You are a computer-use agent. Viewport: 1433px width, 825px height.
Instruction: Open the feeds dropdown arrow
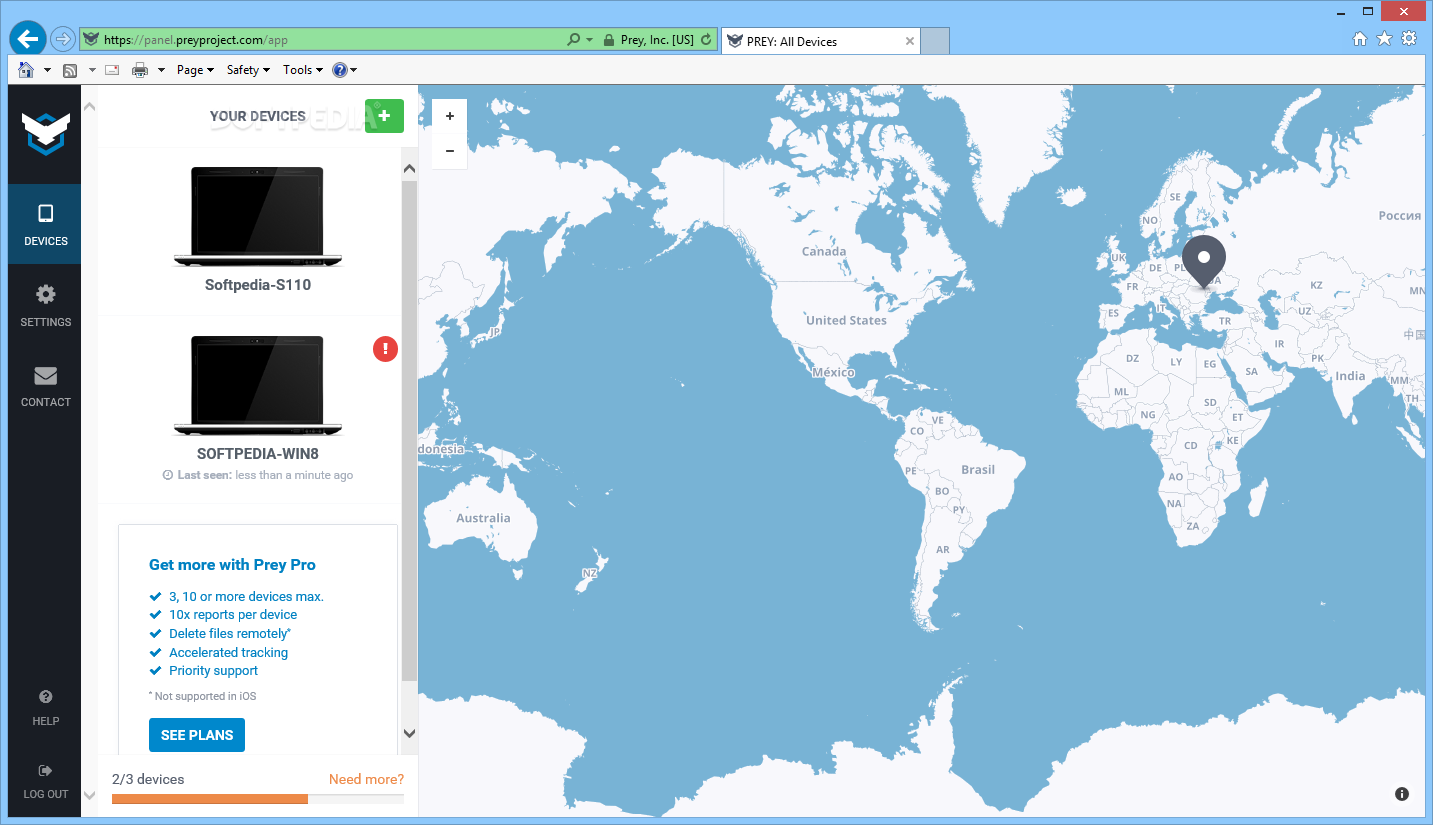click(92, 70)
